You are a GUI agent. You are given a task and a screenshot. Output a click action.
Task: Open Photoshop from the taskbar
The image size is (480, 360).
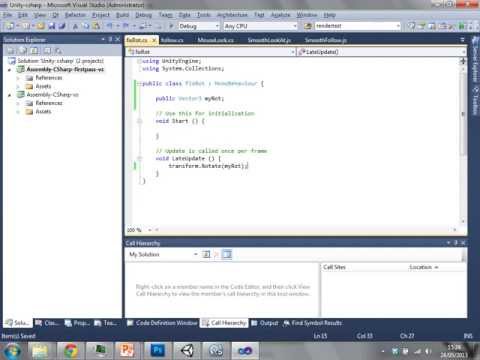[157, 351]
